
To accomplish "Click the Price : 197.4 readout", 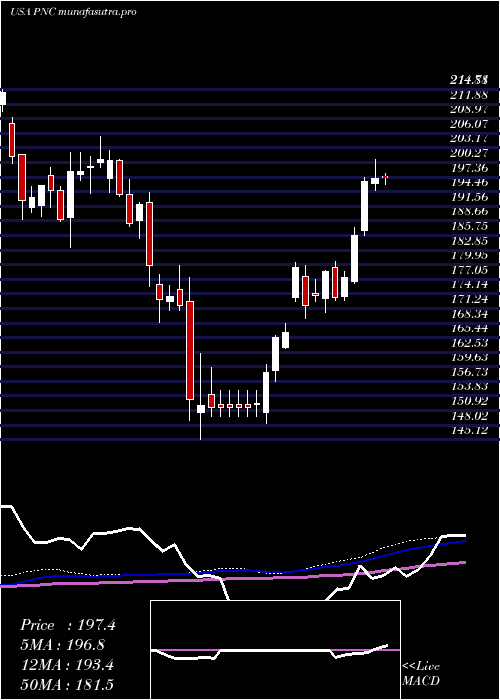I will click(x=68, y=625).
